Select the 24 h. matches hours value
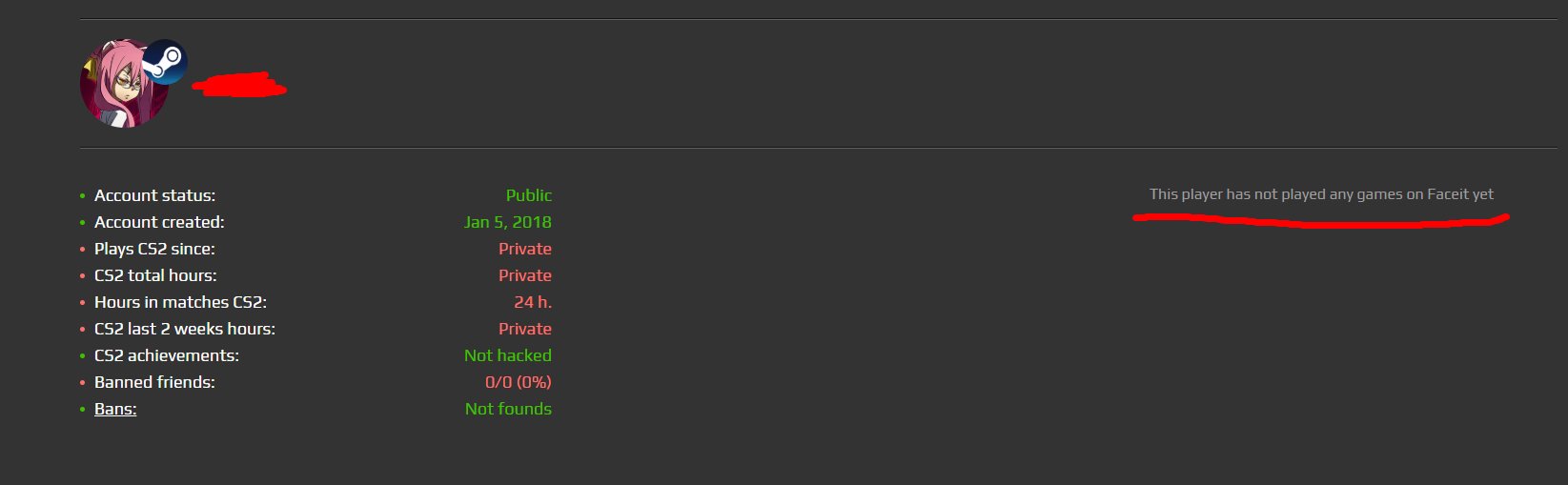The height and width of the screenshot is (485, 1568). click(x=532, y=302)
